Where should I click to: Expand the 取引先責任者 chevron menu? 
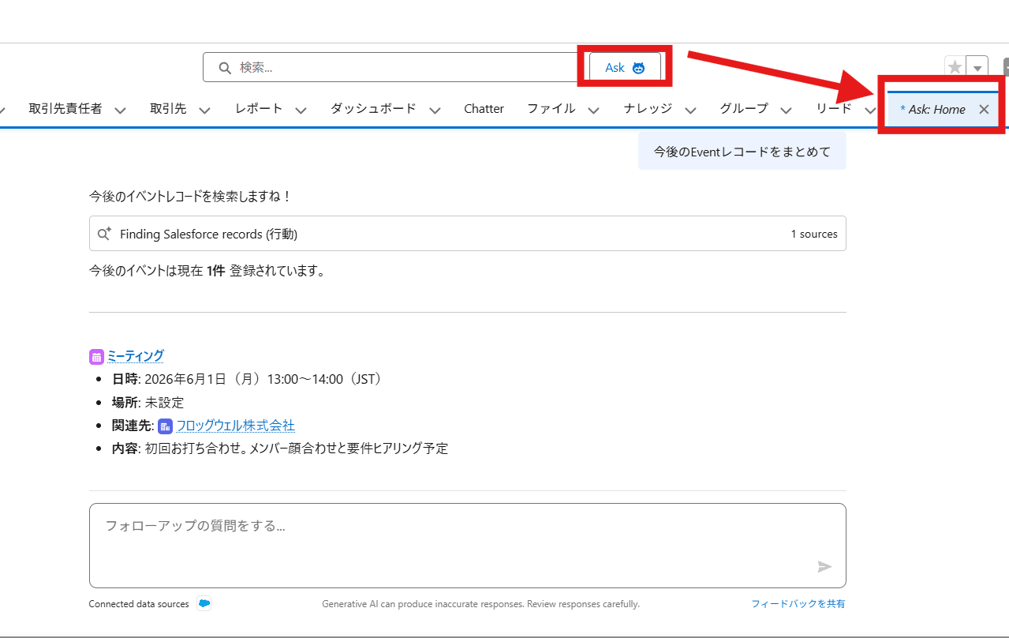[120, 110]
